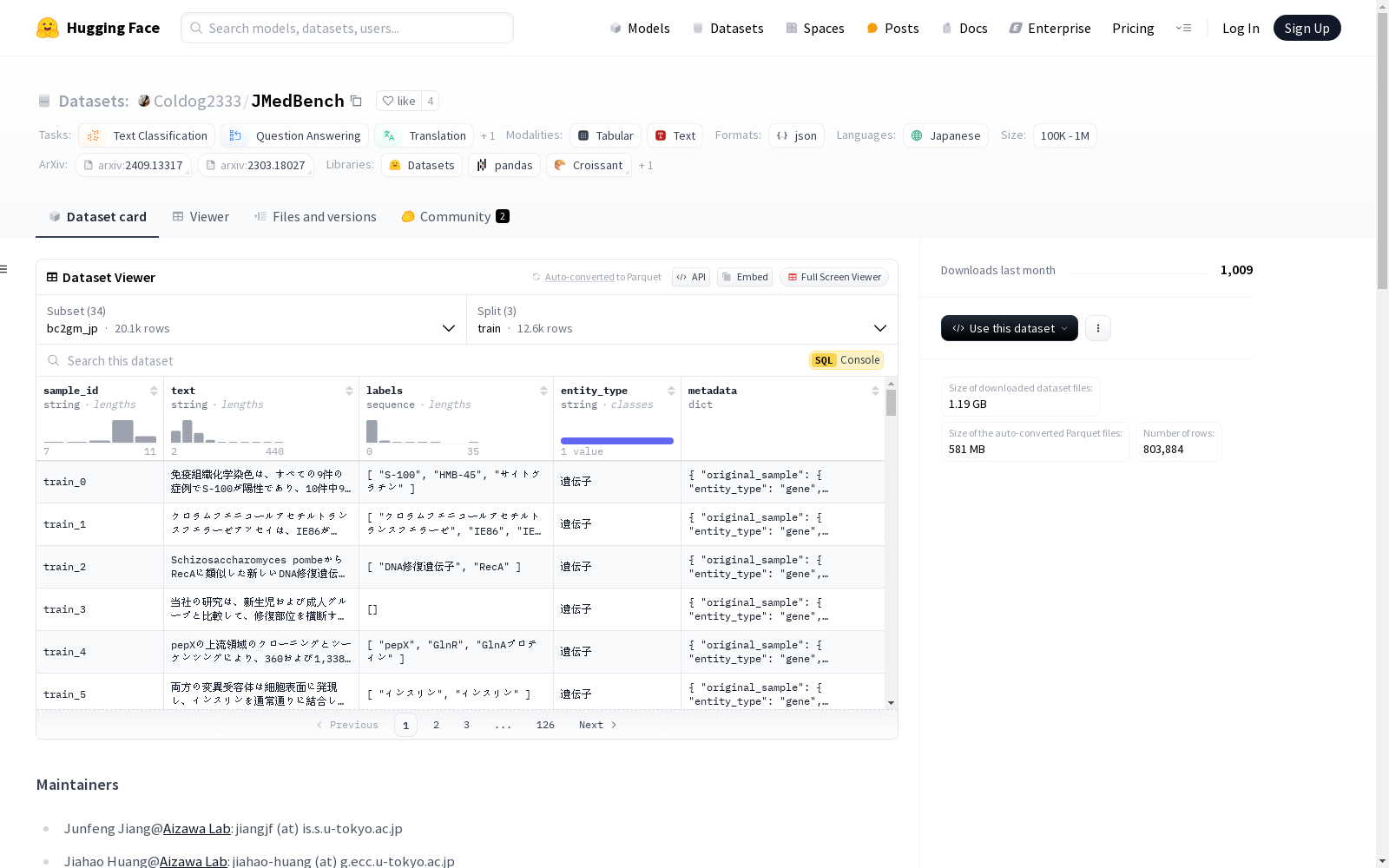
Task: Expand the +1 more tasks tag
Action: [488, 136]
